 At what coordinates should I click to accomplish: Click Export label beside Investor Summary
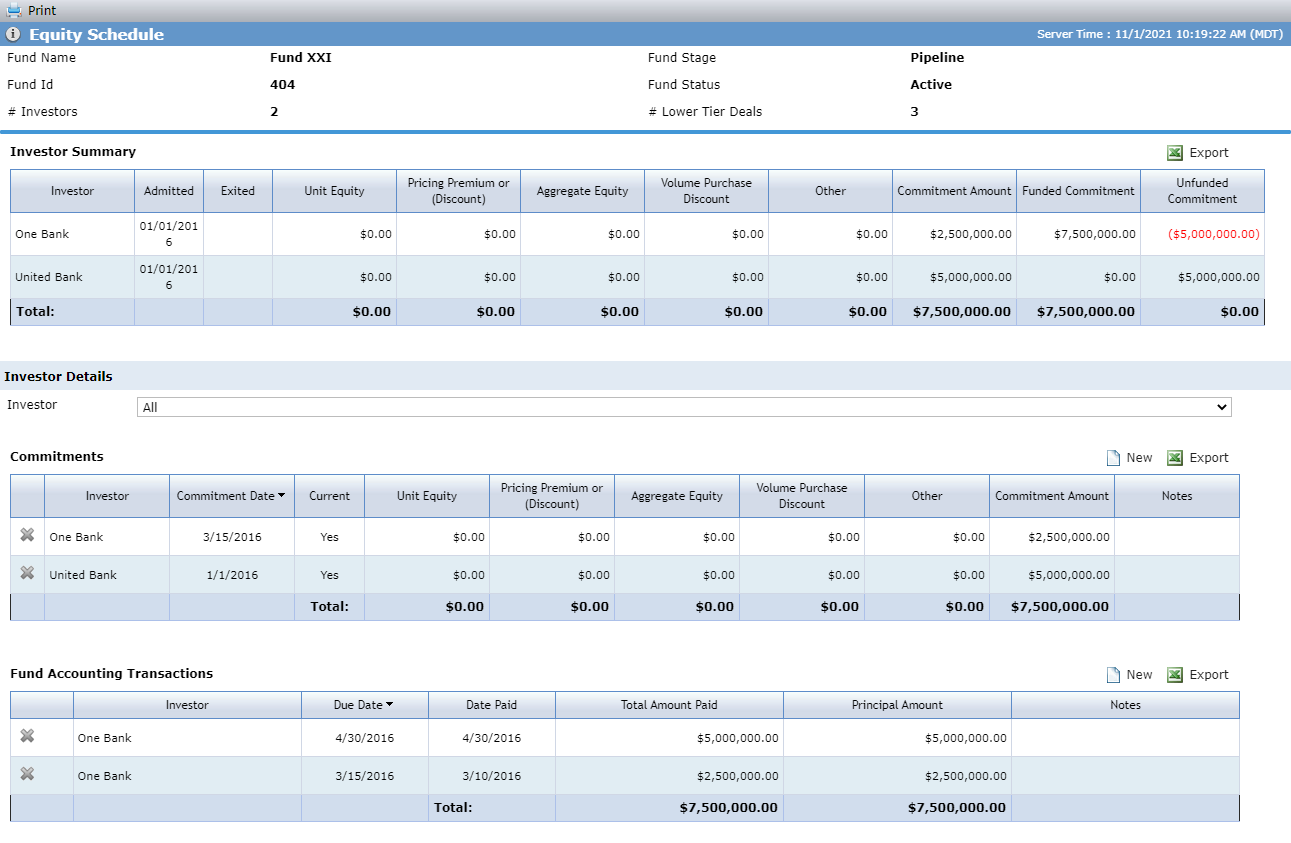pyautogui.click(x=1209, y=153)
